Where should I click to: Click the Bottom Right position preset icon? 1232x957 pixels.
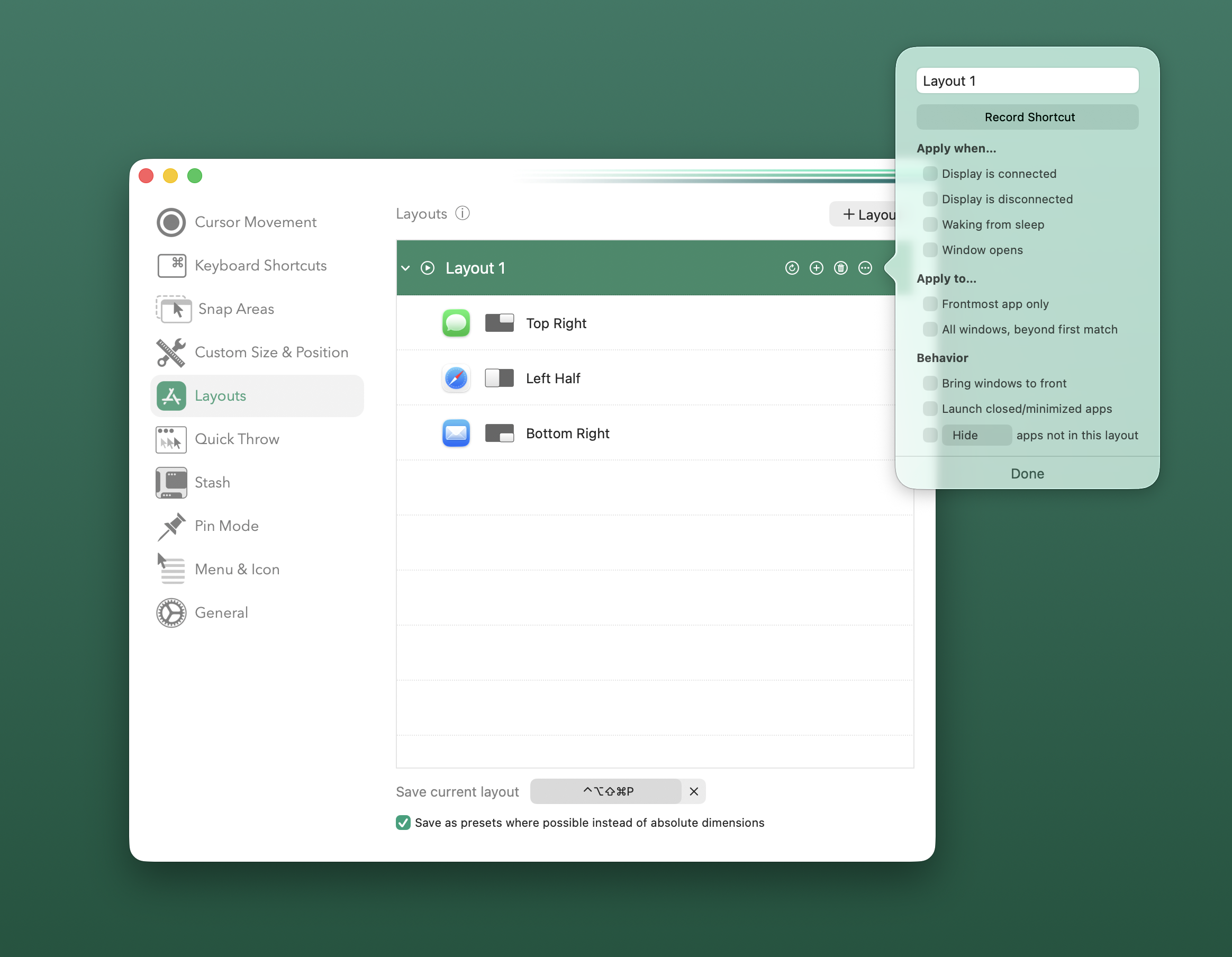pos(499,433)
